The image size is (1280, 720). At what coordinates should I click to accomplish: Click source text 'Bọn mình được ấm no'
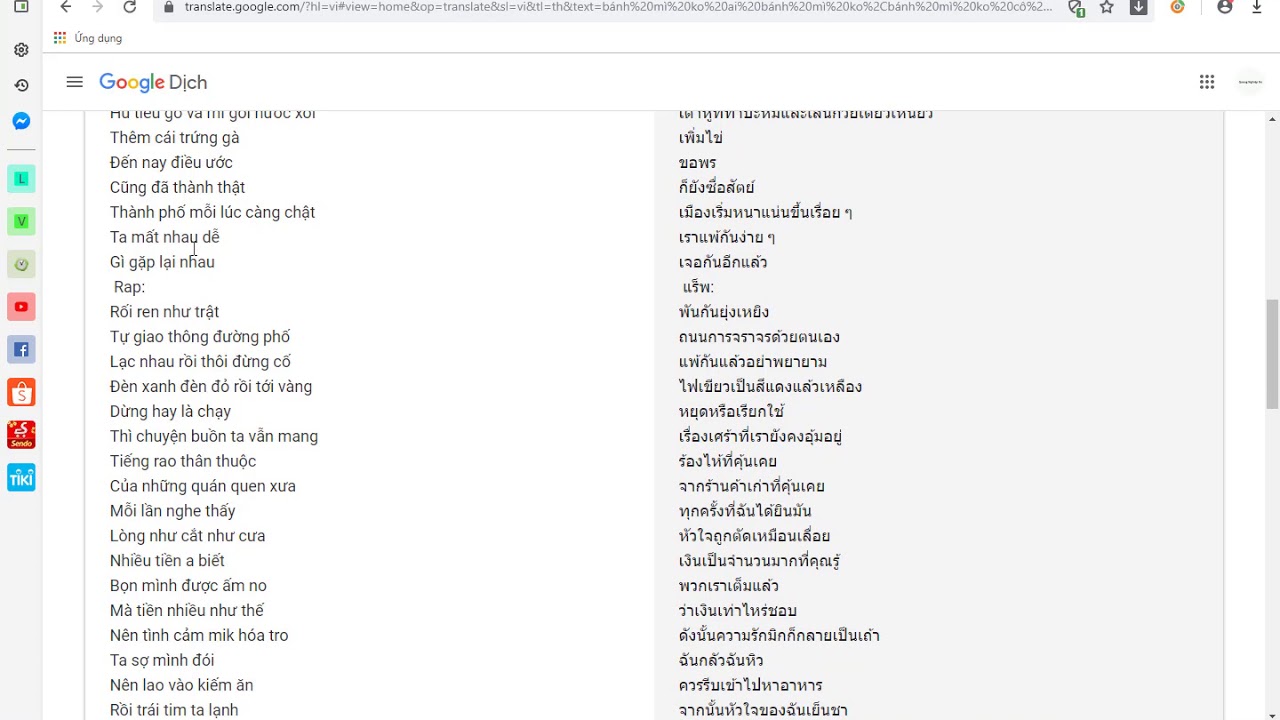coord(188,586)
